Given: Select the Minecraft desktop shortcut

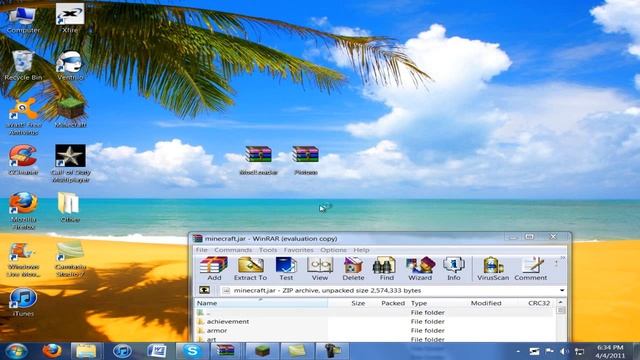Looking at the screenshot, I should [70, 113].
